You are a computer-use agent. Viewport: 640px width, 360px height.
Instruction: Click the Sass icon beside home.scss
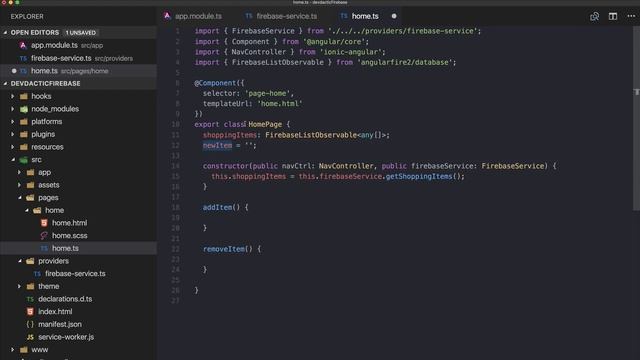(44, 236)
